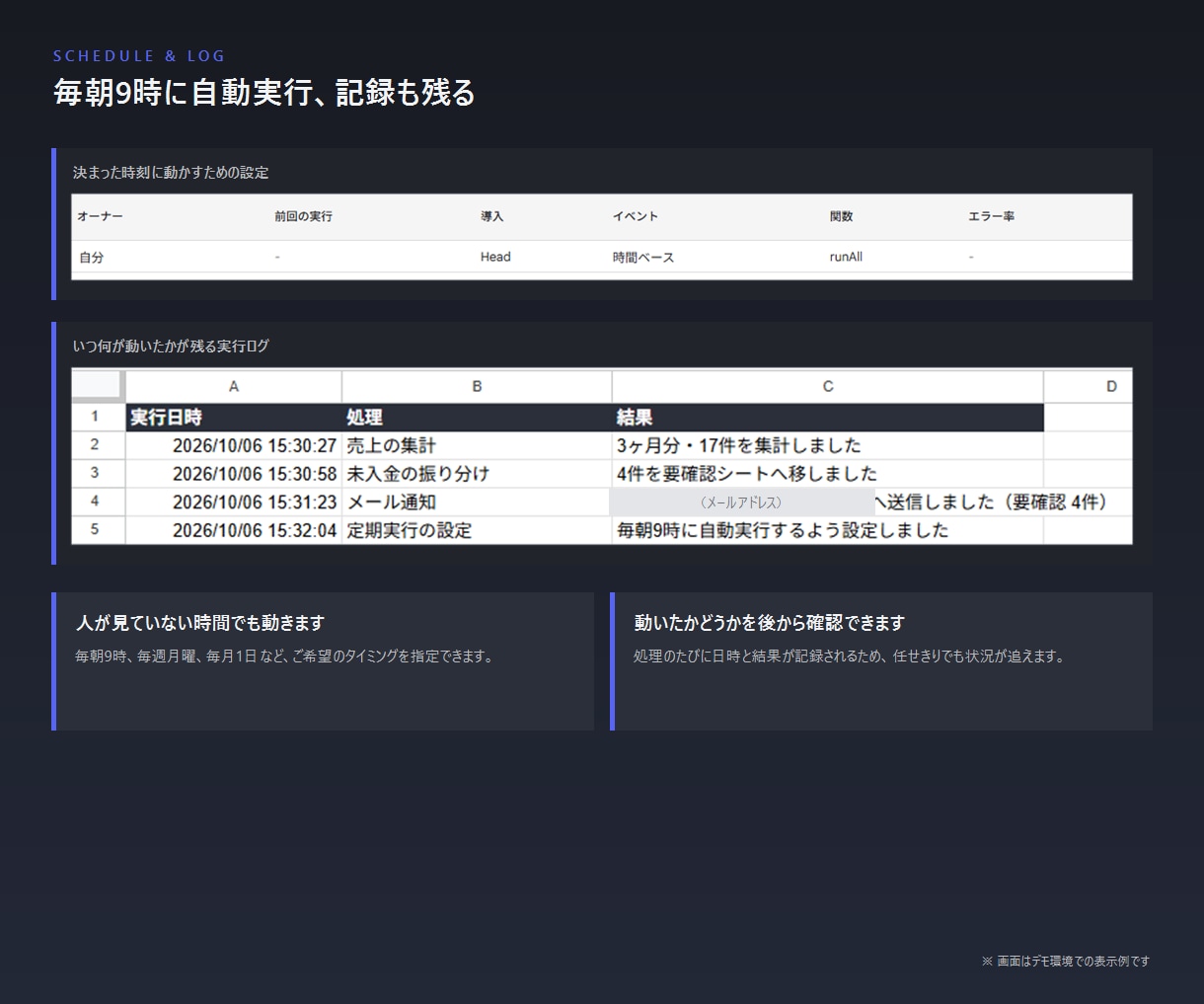Click the 導入 column header
Viewport: 1204px width, 1004px height.
pyautogui.click(x=491, y=216)
